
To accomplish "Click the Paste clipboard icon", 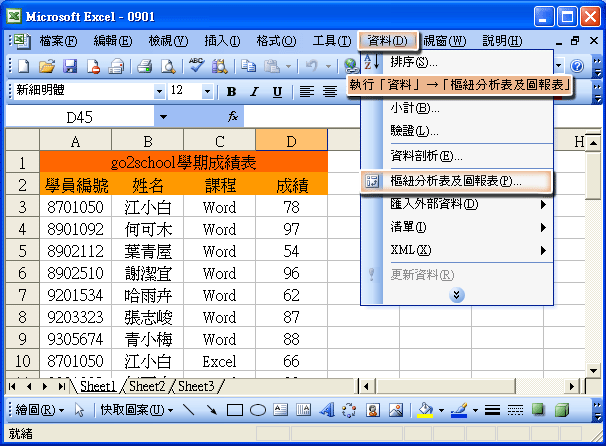I will (x=272, y=66).
